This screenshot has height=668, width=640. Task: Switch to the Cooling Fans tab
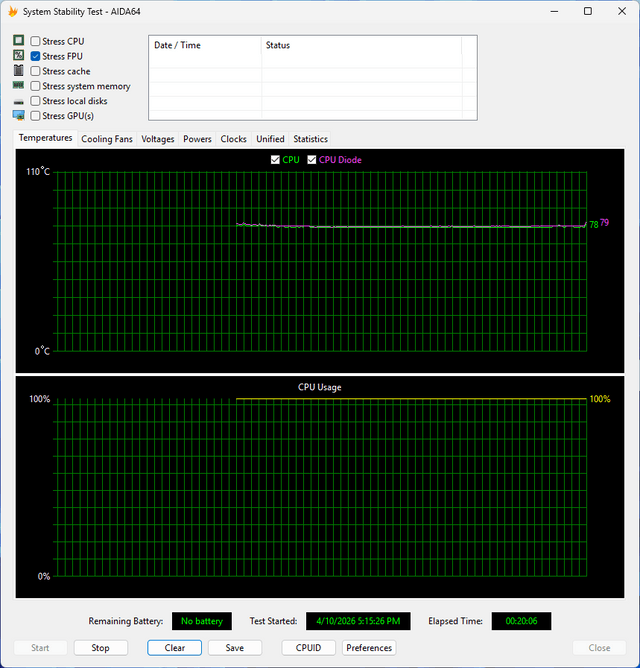(x=107, y=139)
